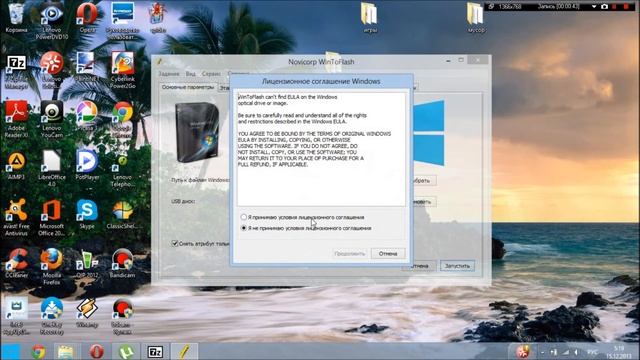Open the Opera desktop shortcut
Viewport: 640px width, 360px height.
click(x=87, y=17)
